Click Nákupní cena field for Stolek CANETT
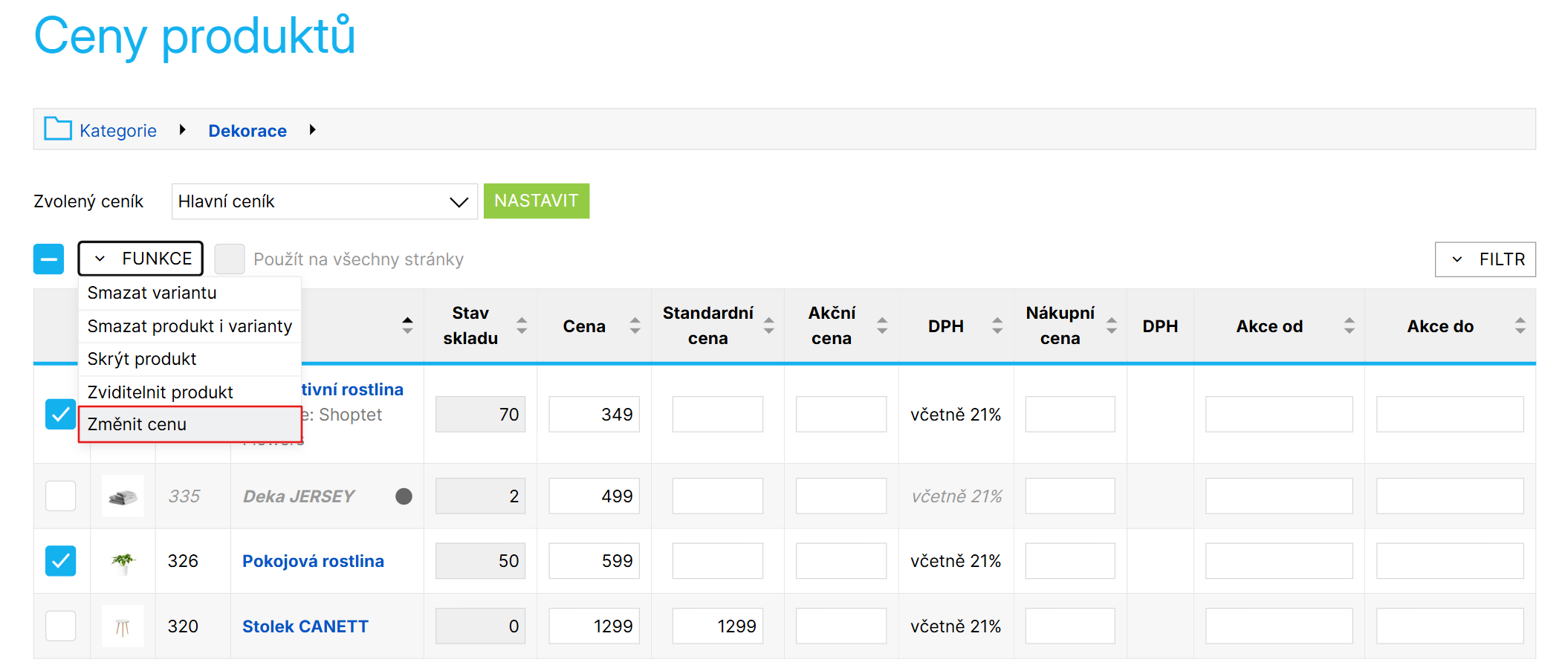This screenshot has height=671, width=1568. coord(1070,626)
